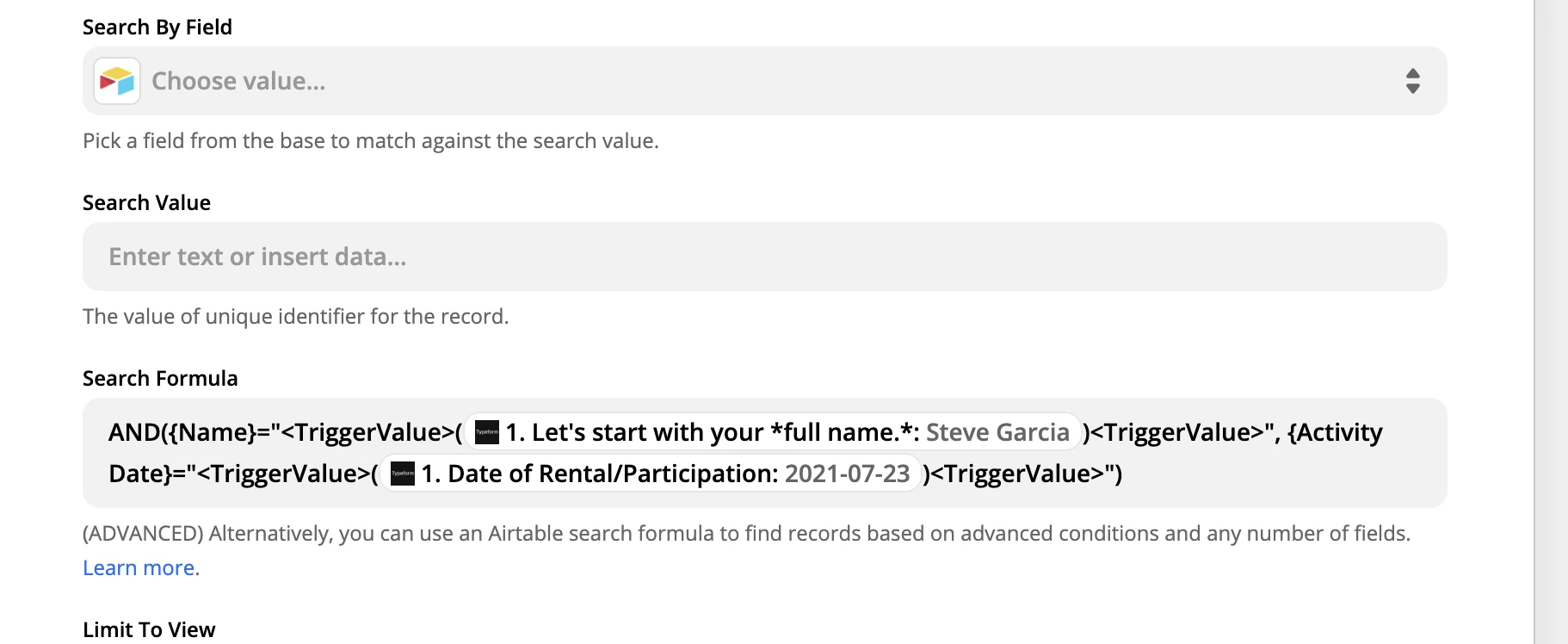The height and width of the screenshot is (644, 1568).
Task: Click the "1. Let's start with your" pill text
Action: pos(634,432)
